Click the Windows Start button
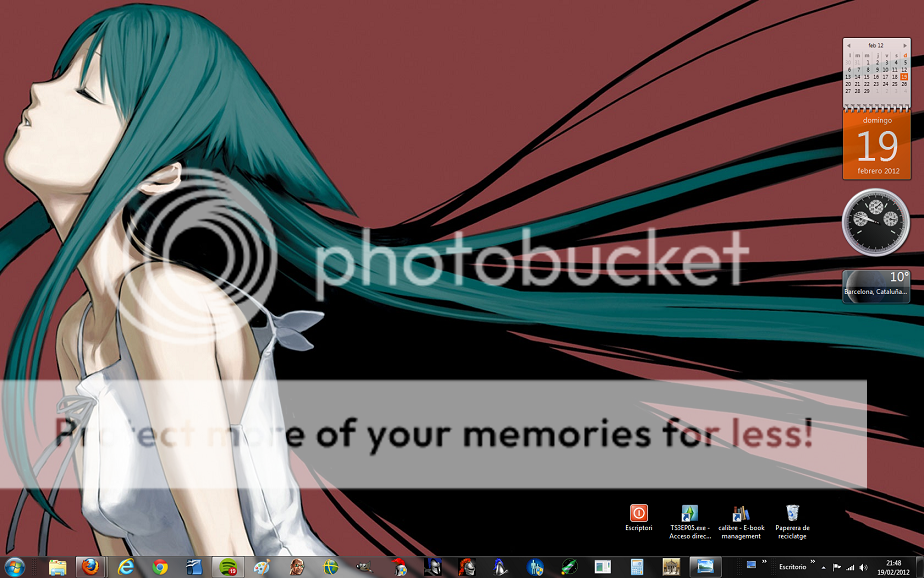 pyautogui.click(x=16, y=567)
